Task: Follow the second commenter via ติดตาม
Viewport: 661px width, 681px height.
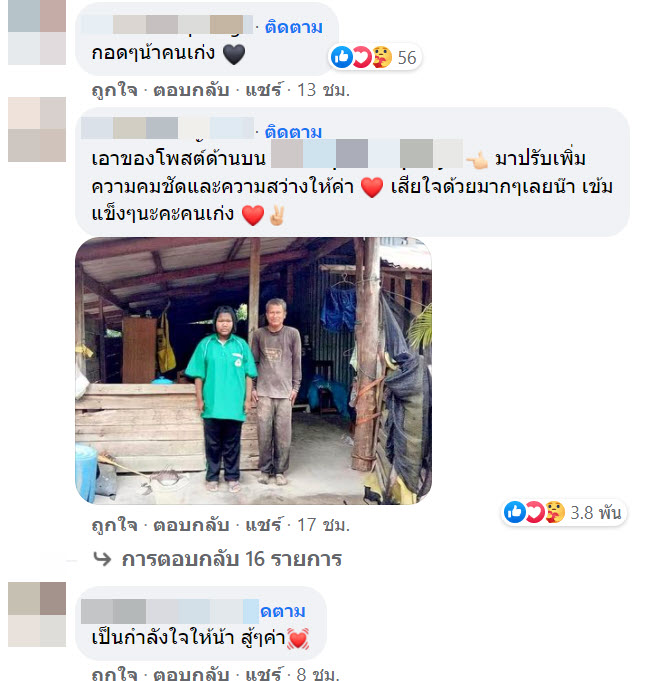Action: coord(294,132)
